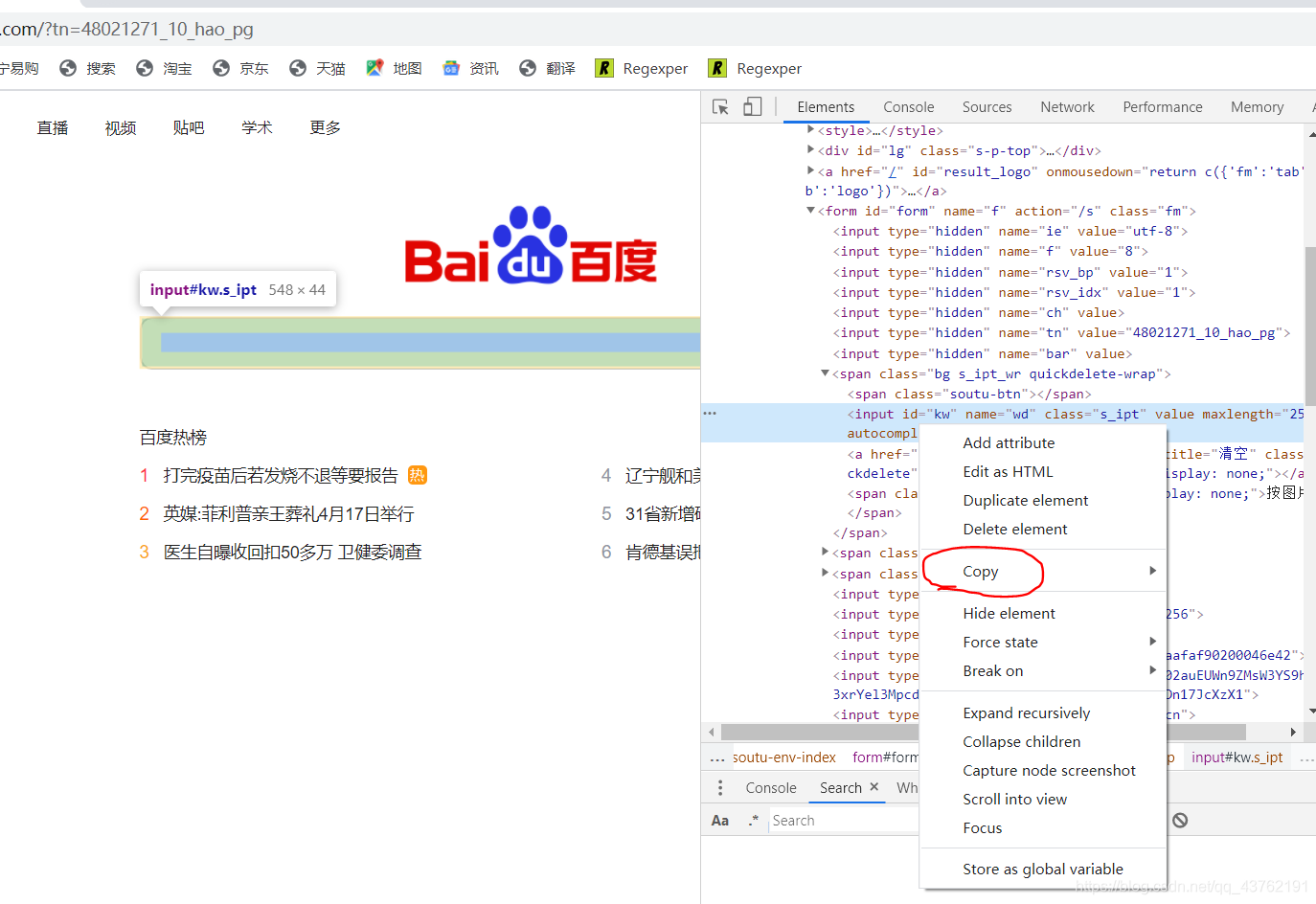Click the Baidu logo

[531, 245]
